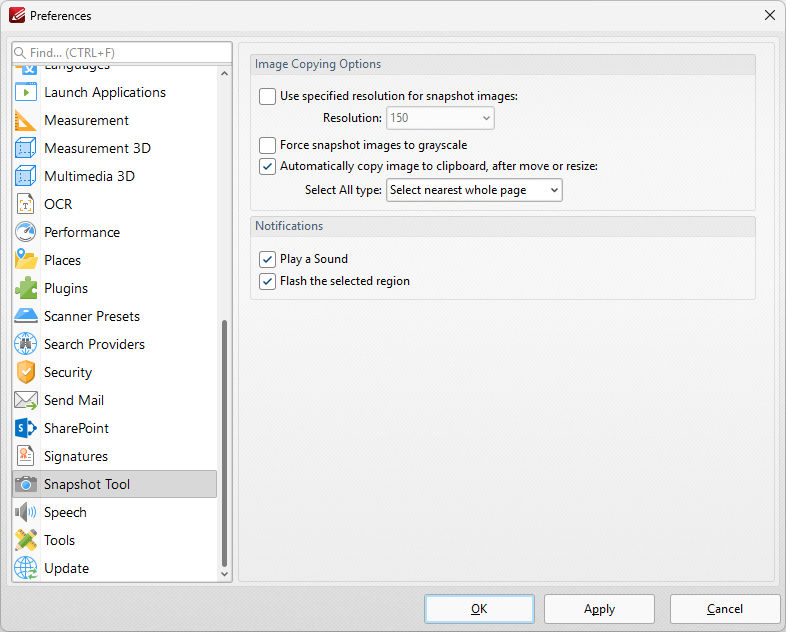Select the Snapshot Tool label text

pos(87,484)
